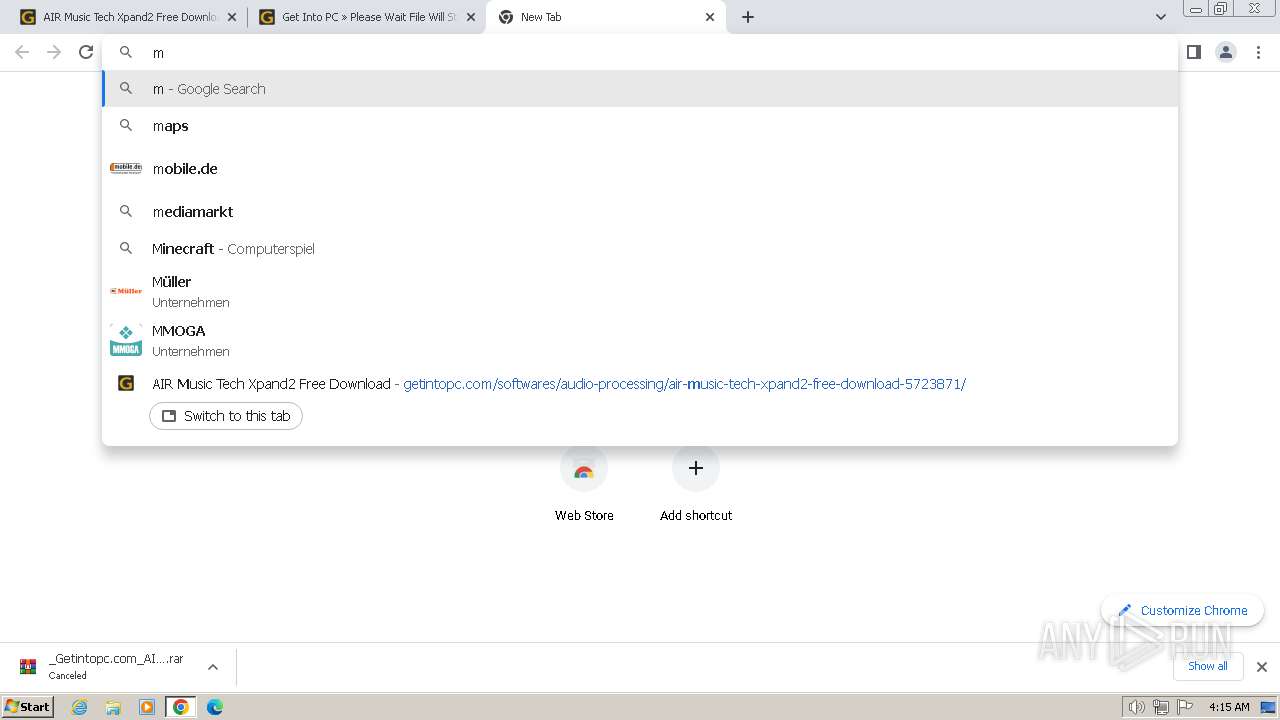Image resolution: width=1280 pixels, height=720 pixels.
Task: Select the 'MMOGA' Unternehmen suggestion
Action: (640, 340)
